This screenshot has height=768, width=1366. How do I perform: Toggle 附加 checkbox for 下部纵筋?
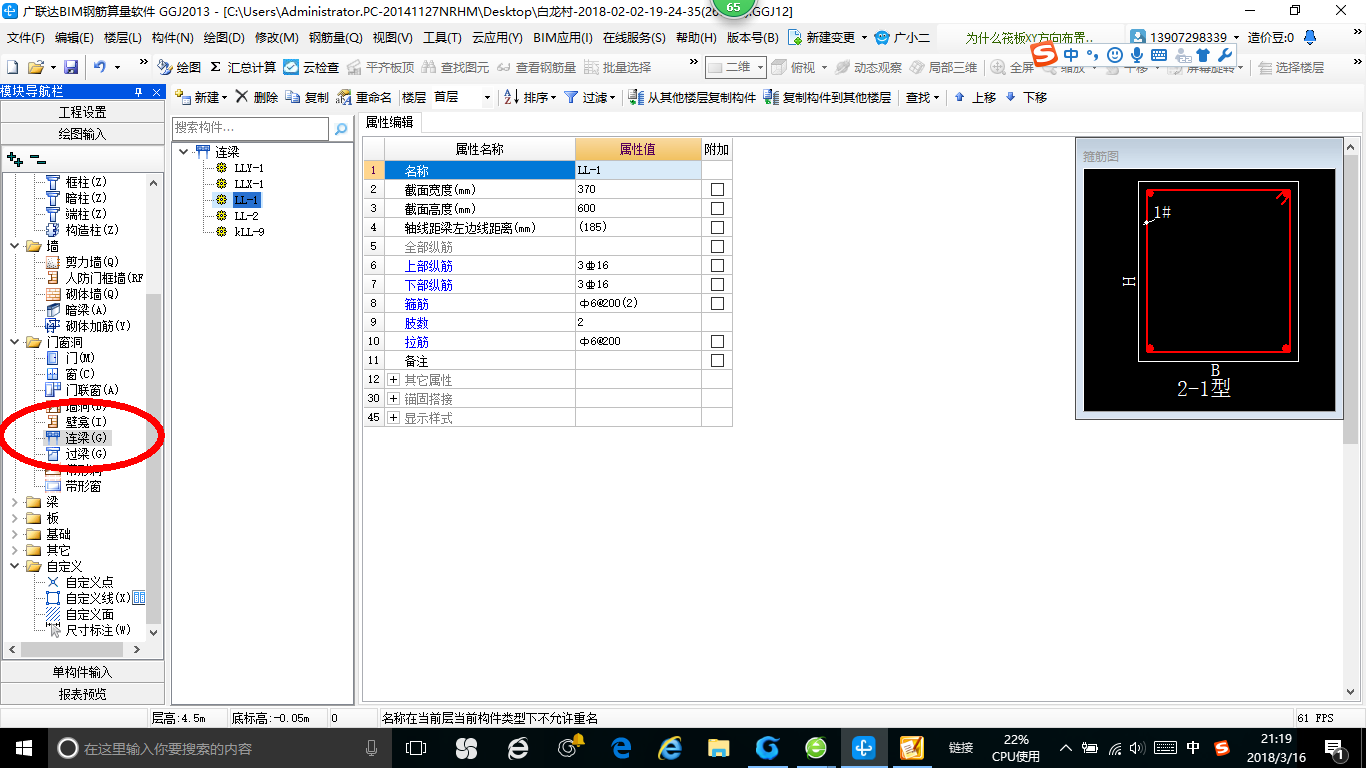click(x=716, y=284)
